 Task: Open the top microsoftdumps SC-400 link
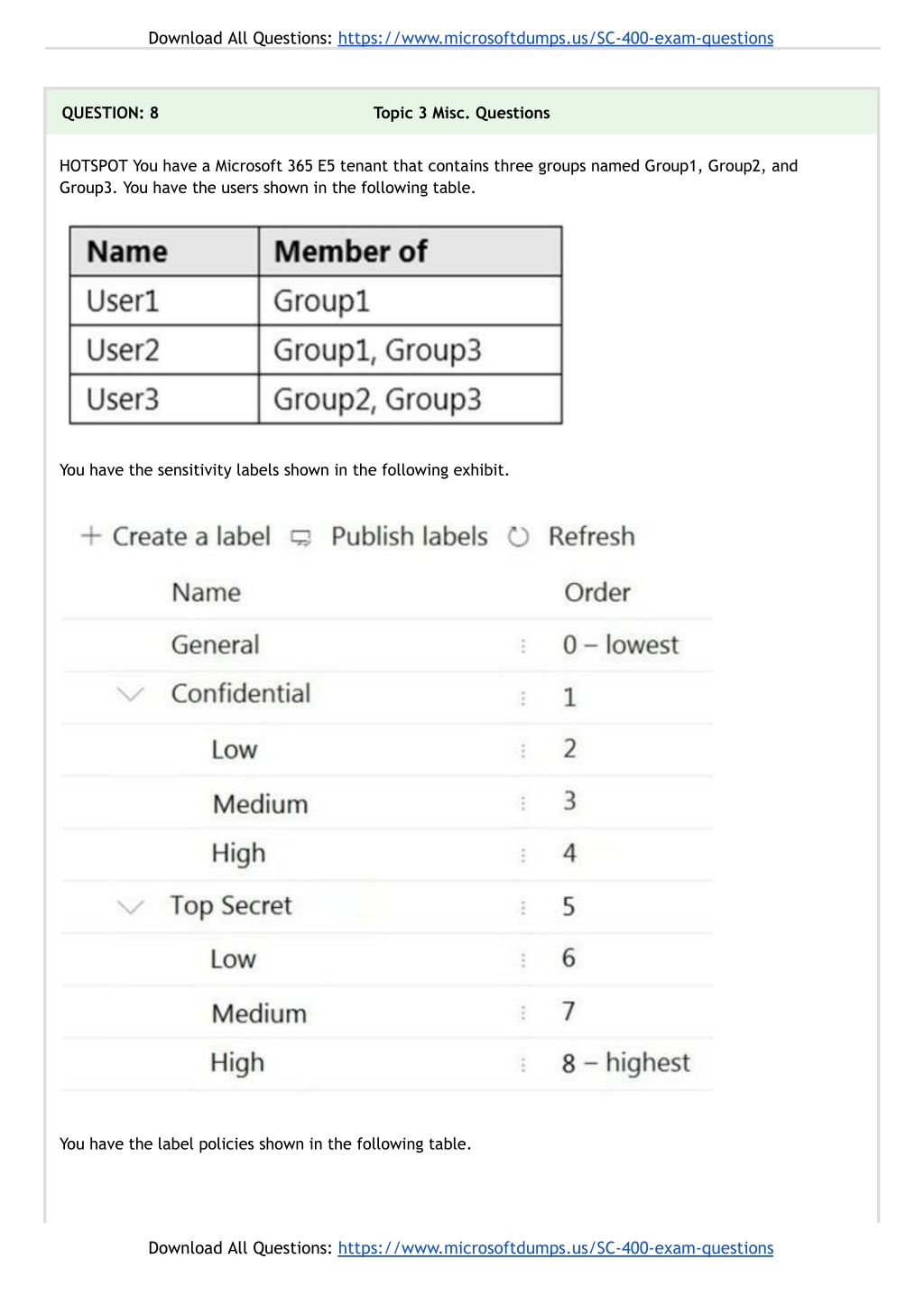(556, 38)
